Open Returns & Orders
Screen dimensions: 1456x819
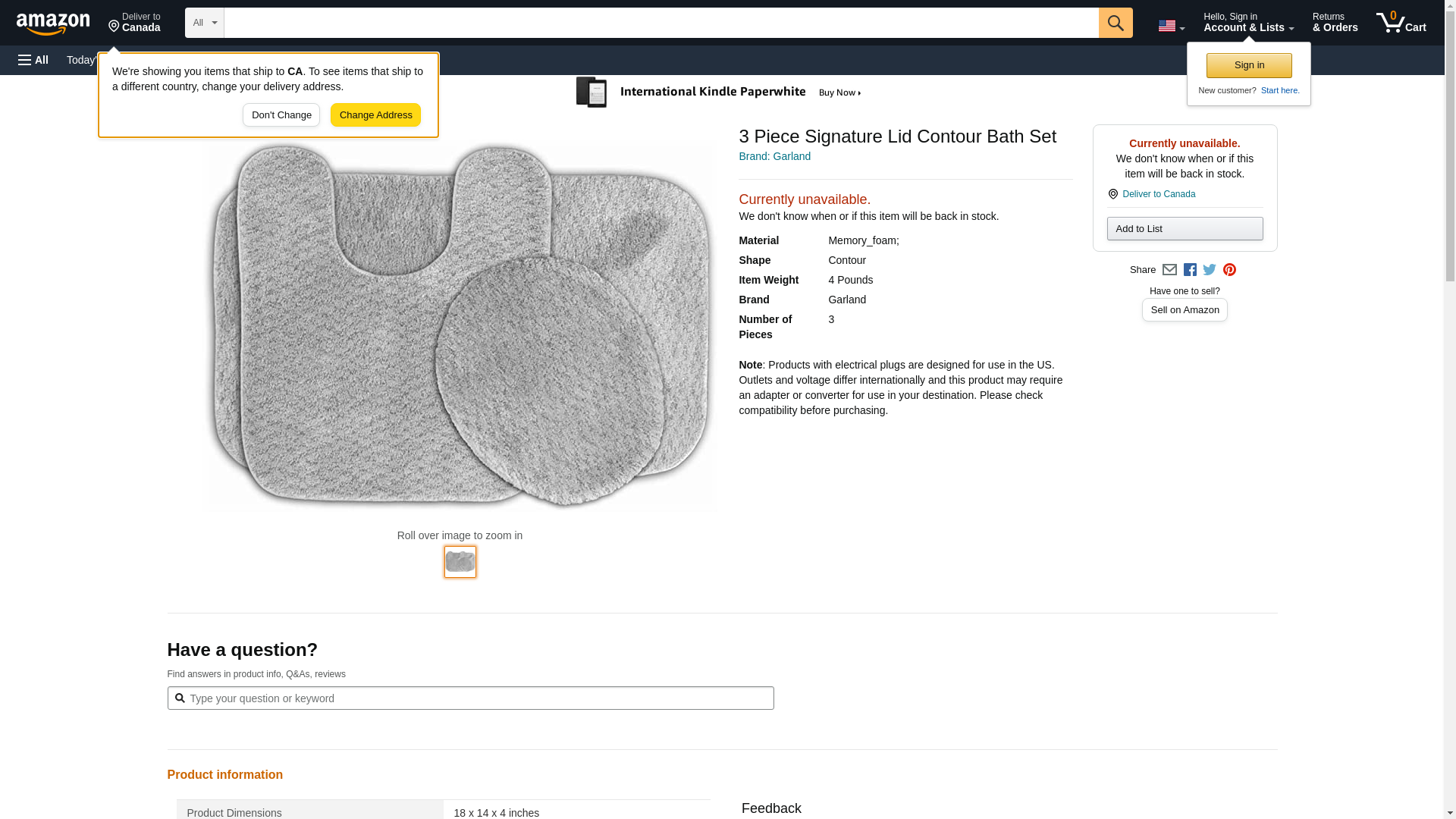(x=1335, y=23)
